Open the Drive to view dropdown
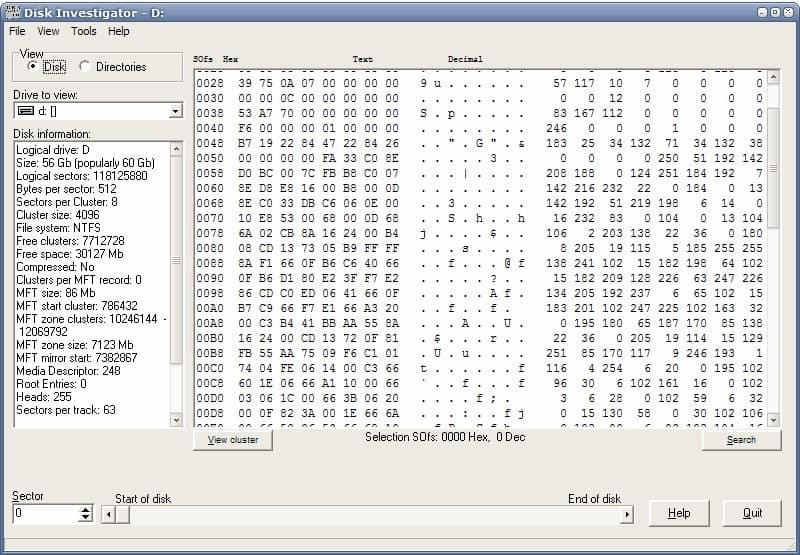This screenshot has width=800, height=555. coord(176,111)
